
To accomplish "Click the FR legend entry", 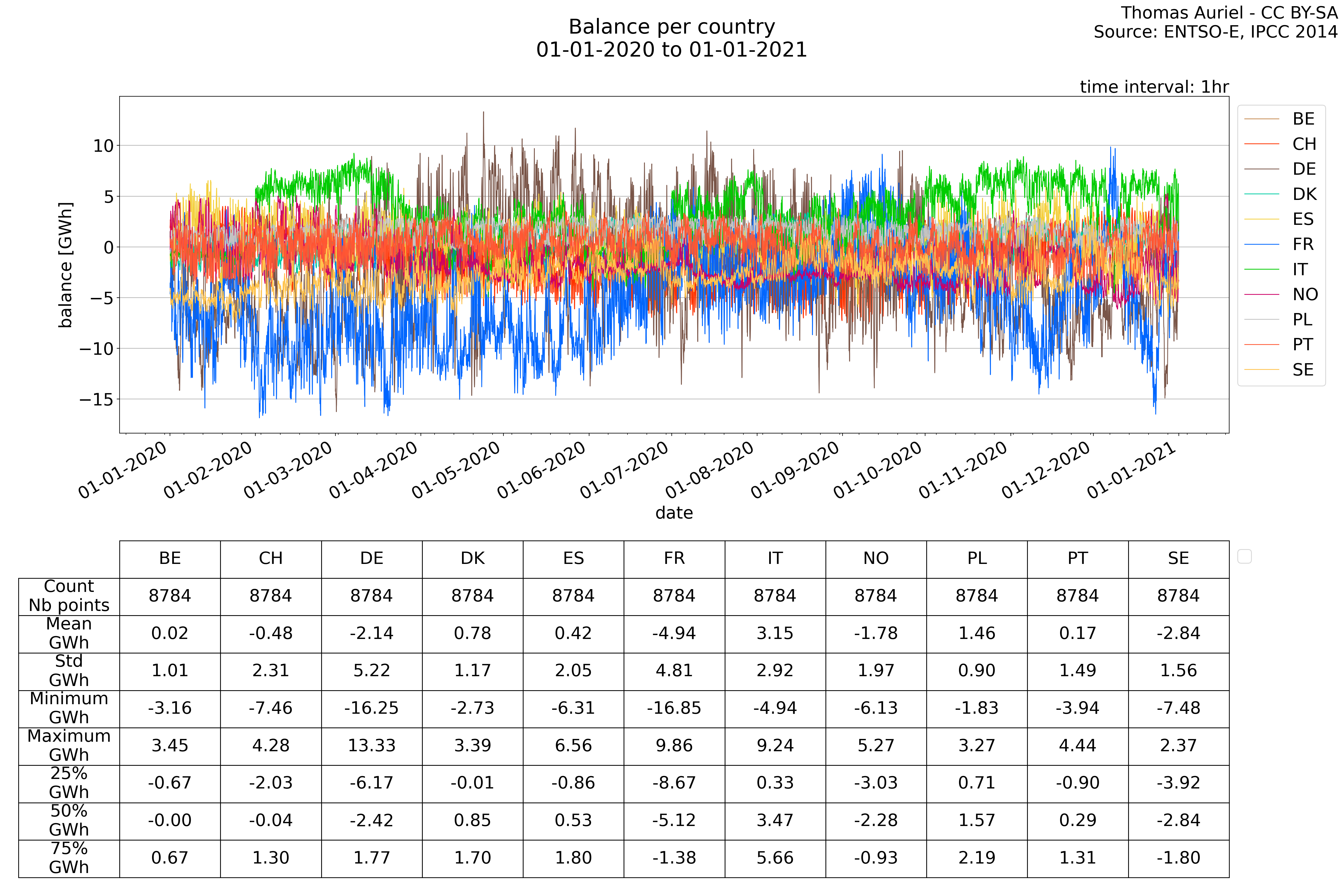I will pyautogui.click(x=1303, y=244).
